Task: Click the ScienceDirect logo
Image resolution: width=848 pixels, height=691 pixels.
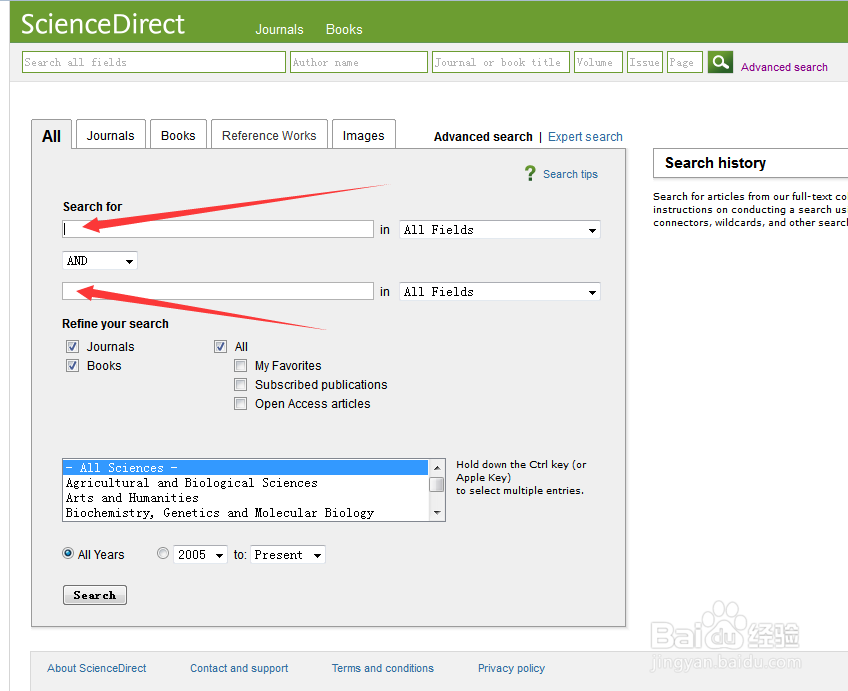Action: (x=103, y=24)
